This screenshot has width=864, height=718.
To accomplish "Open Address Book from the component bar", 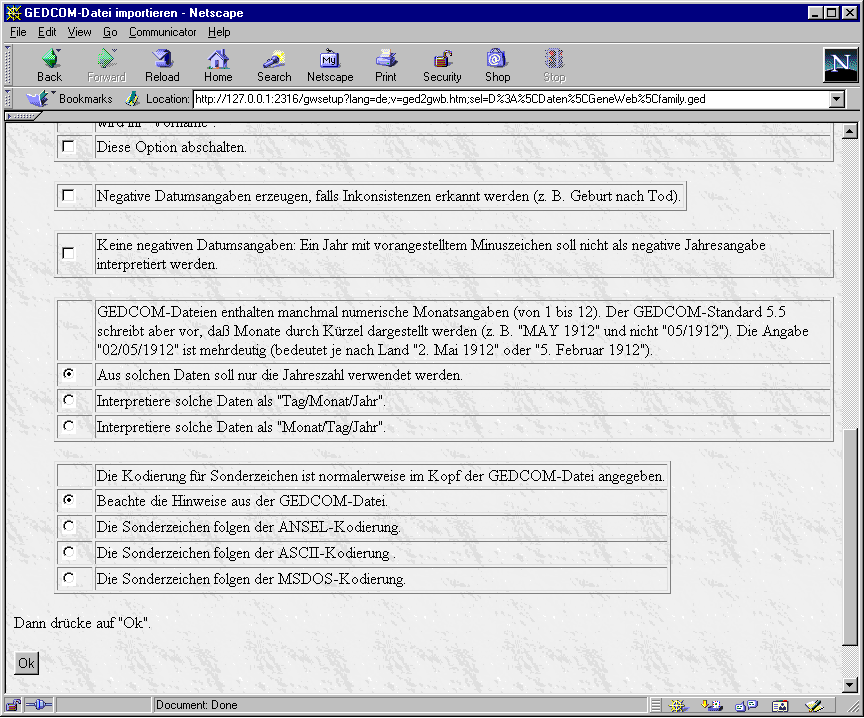I will 780,705.
